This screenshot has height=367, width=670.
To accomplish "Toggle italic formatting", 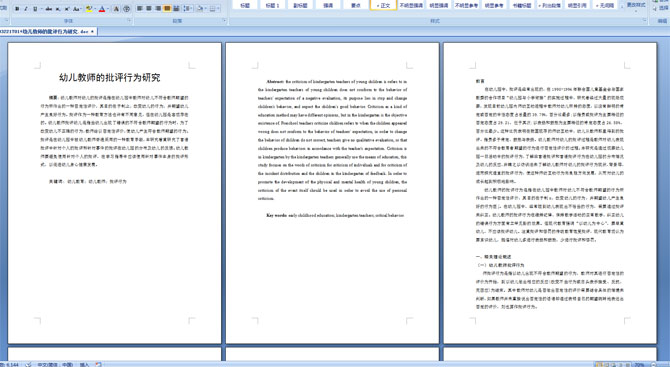I will [26, 9].
